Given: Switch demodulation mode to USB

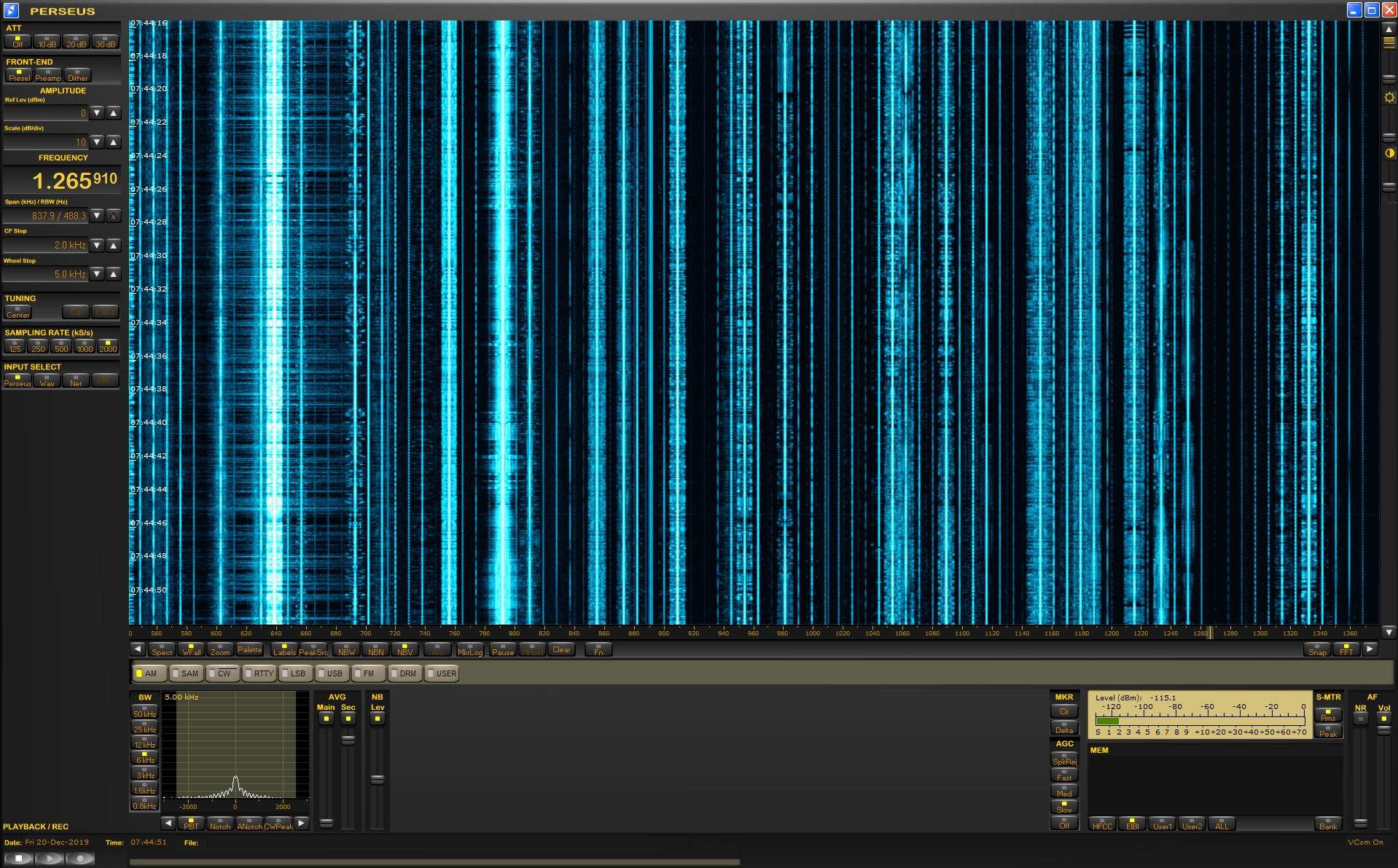Looking at the screenshot, I should click(x=331, y=673).
